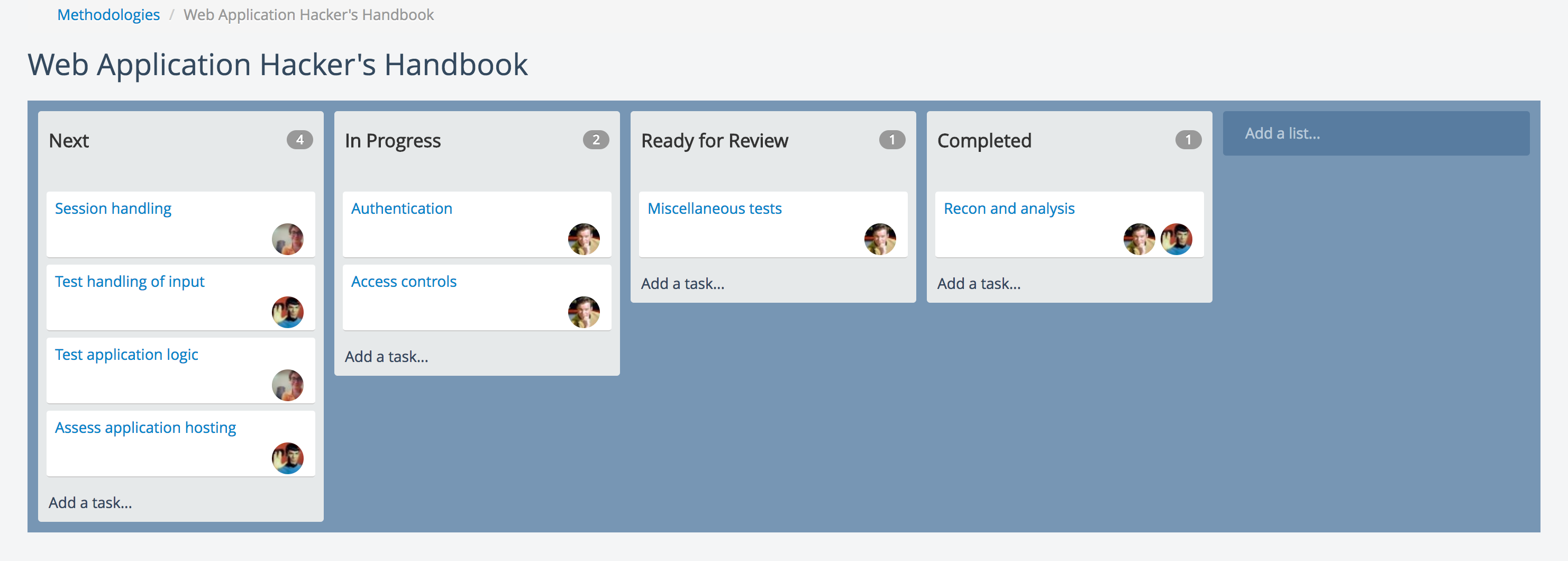Click the avatar on Test handling of input card
Screen dimensions: 1568x561
click(x=287, y=312)
